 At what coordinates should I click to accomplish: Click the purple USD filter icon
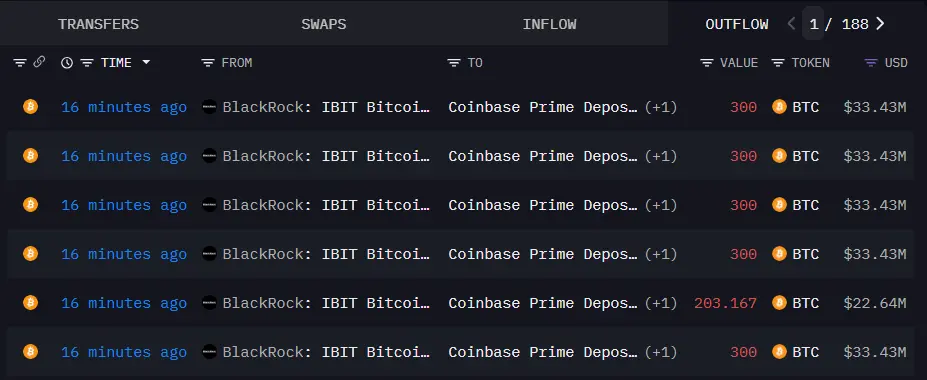[x=871, y=63]
